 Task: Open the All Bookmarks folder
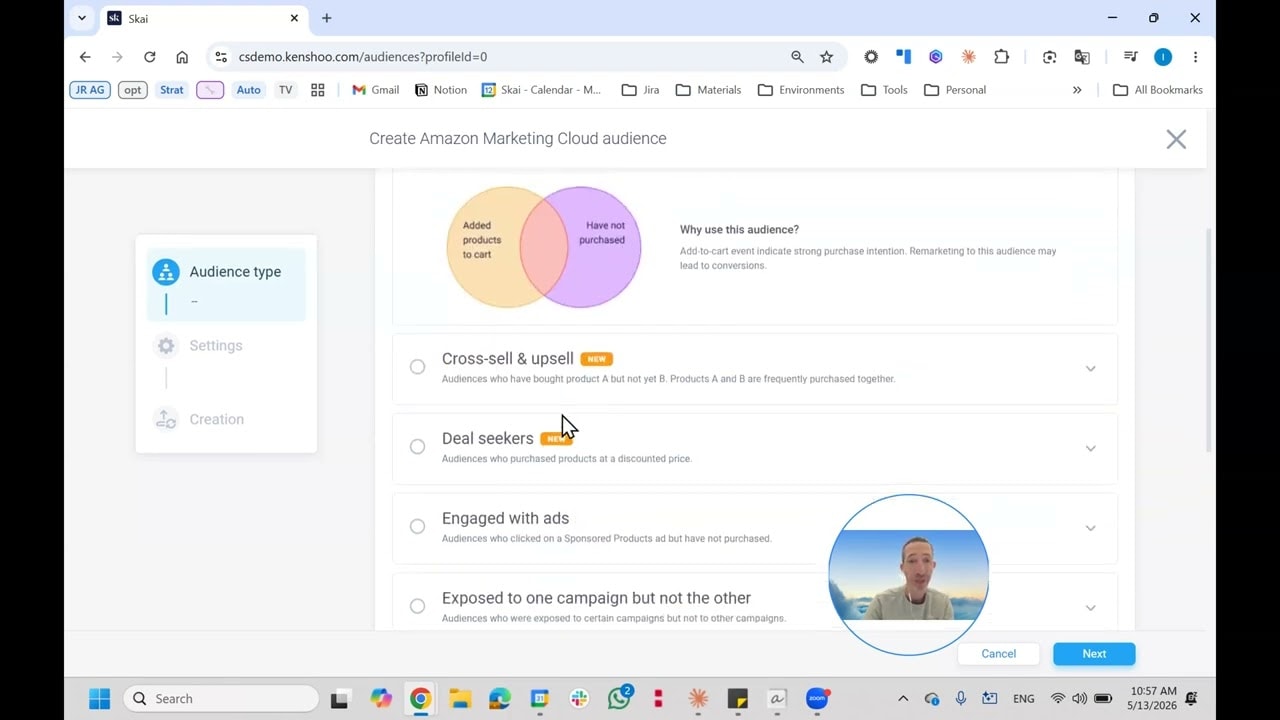pyautogui.click(x=1158, y=90)
